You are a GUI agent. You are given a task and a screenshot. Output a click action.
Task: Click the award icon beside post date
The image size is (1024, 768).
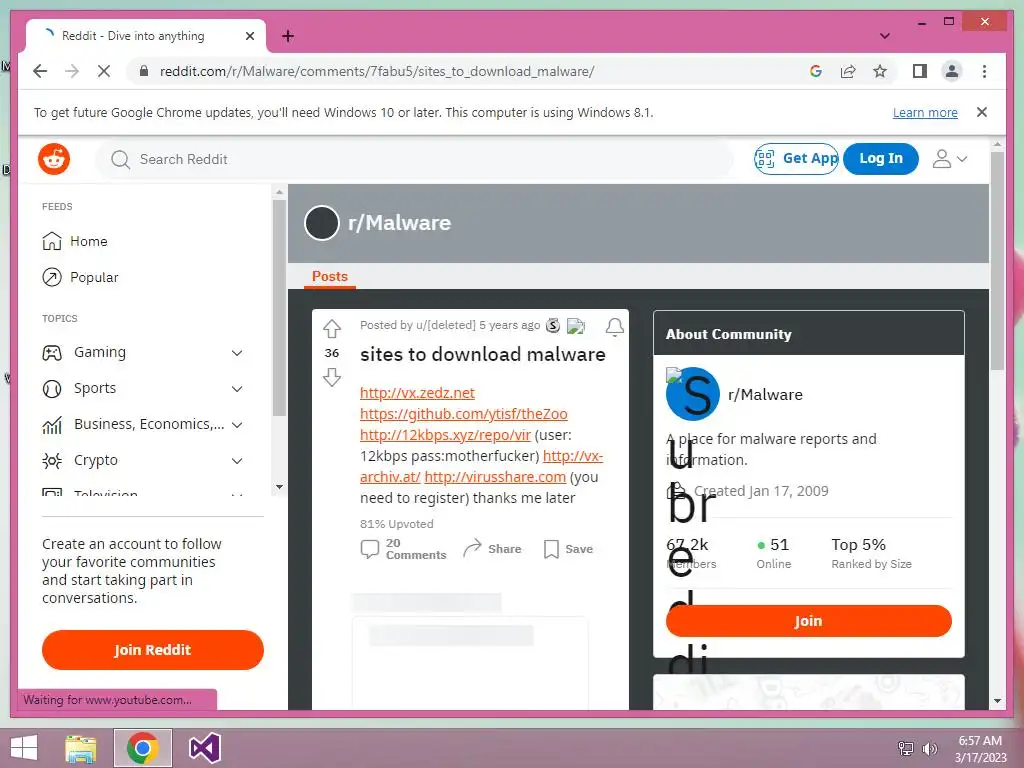pyautogui.click(x=552, y=325)
